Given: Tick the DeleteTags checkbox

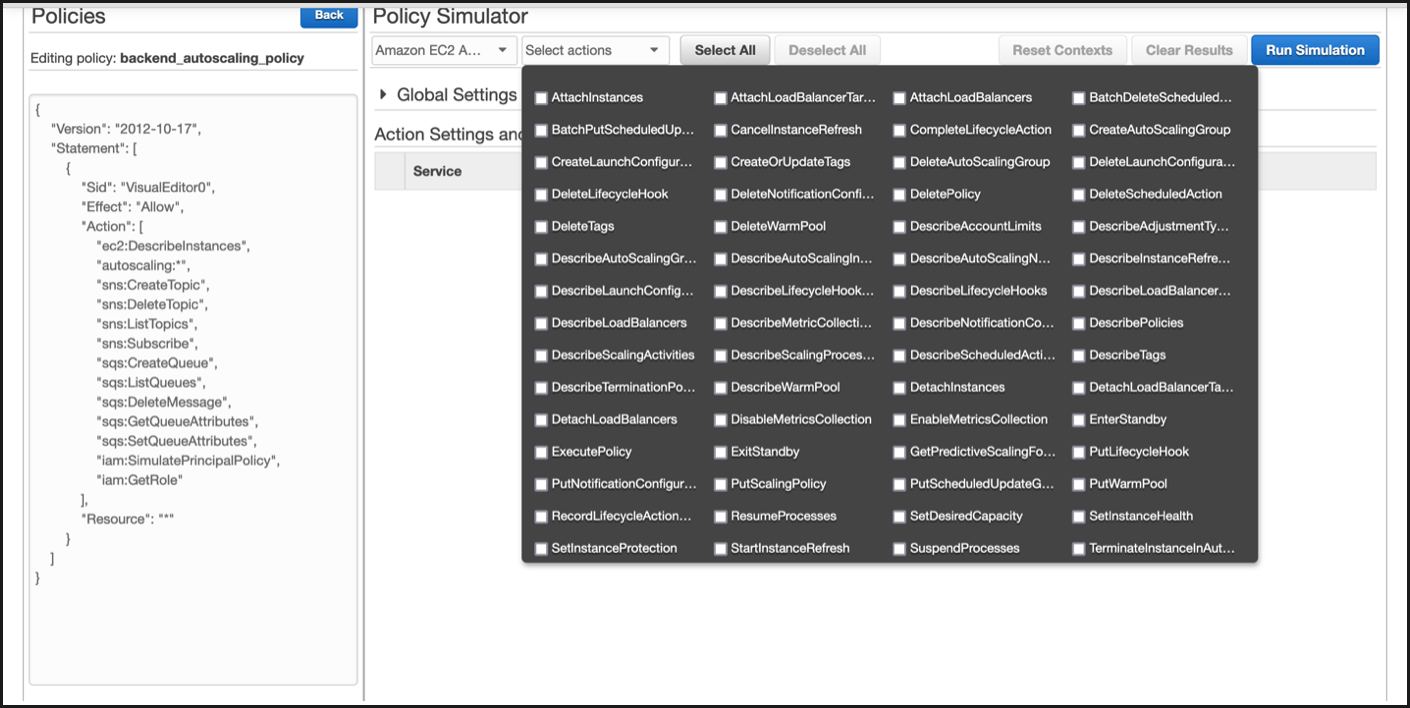Looking at the screenshot, I should click(541, 227).
